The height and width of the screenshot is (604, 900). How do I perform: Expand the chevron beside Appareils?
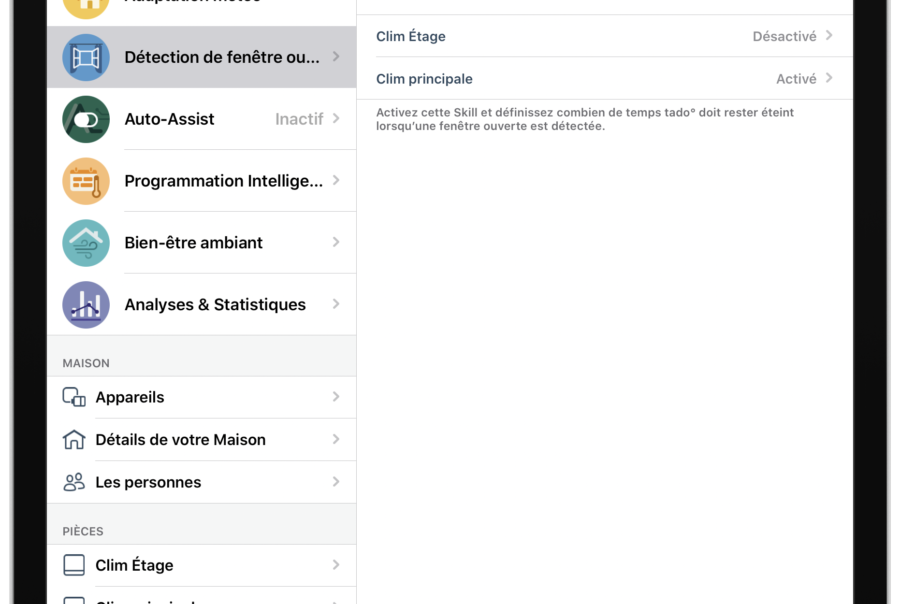pyautogui.click(x=336, y=397)
